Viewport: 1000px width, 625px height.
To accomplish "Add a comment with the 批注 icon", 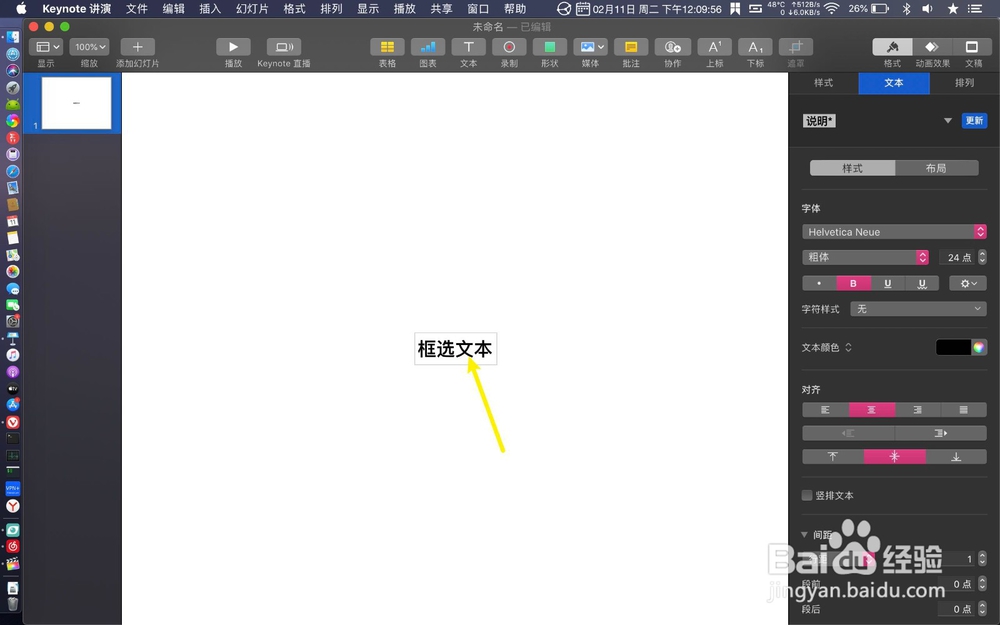I will [632, 47].
